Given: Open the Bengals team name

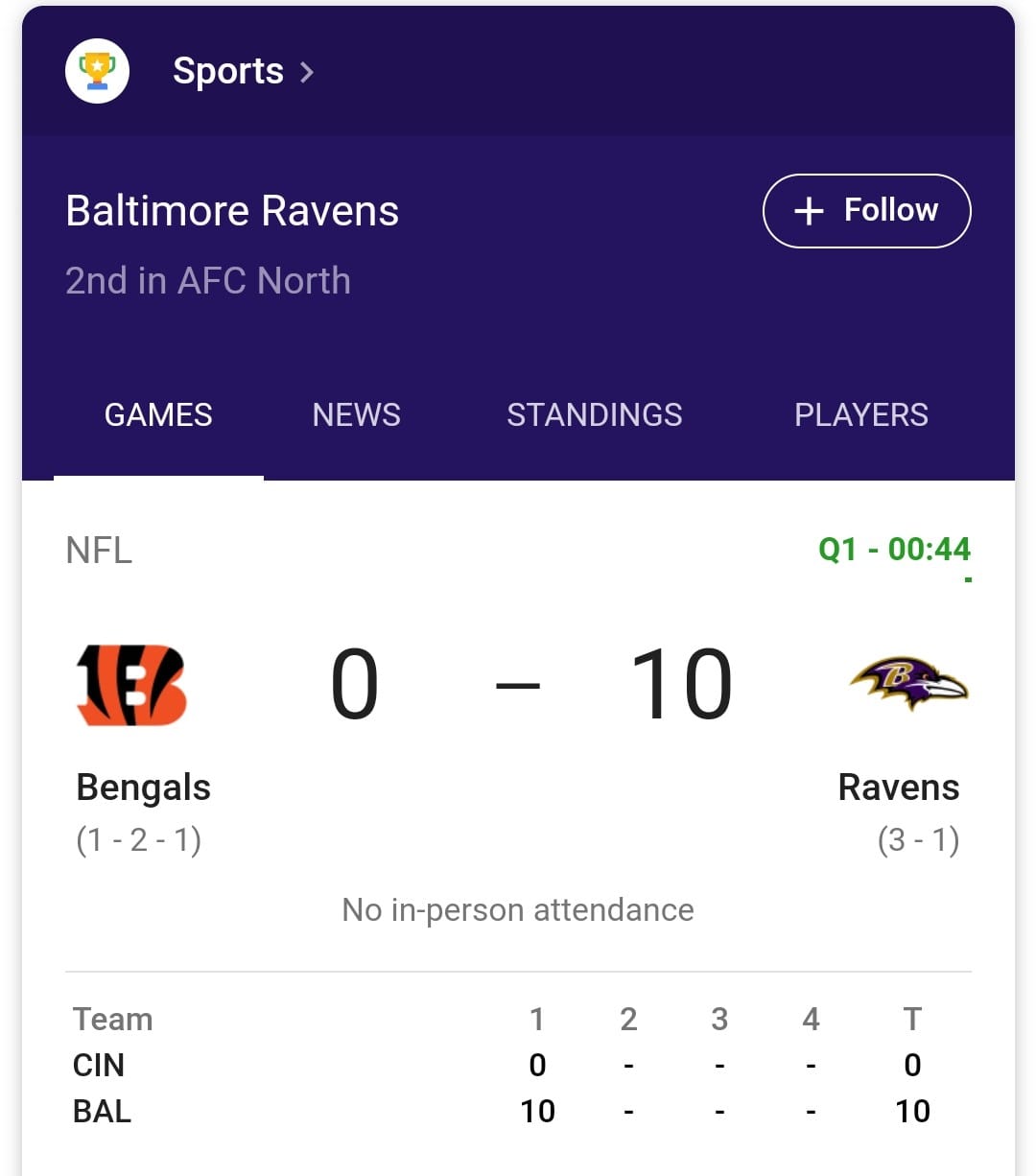Looking at the screenshot, I should tap(143, 788).
